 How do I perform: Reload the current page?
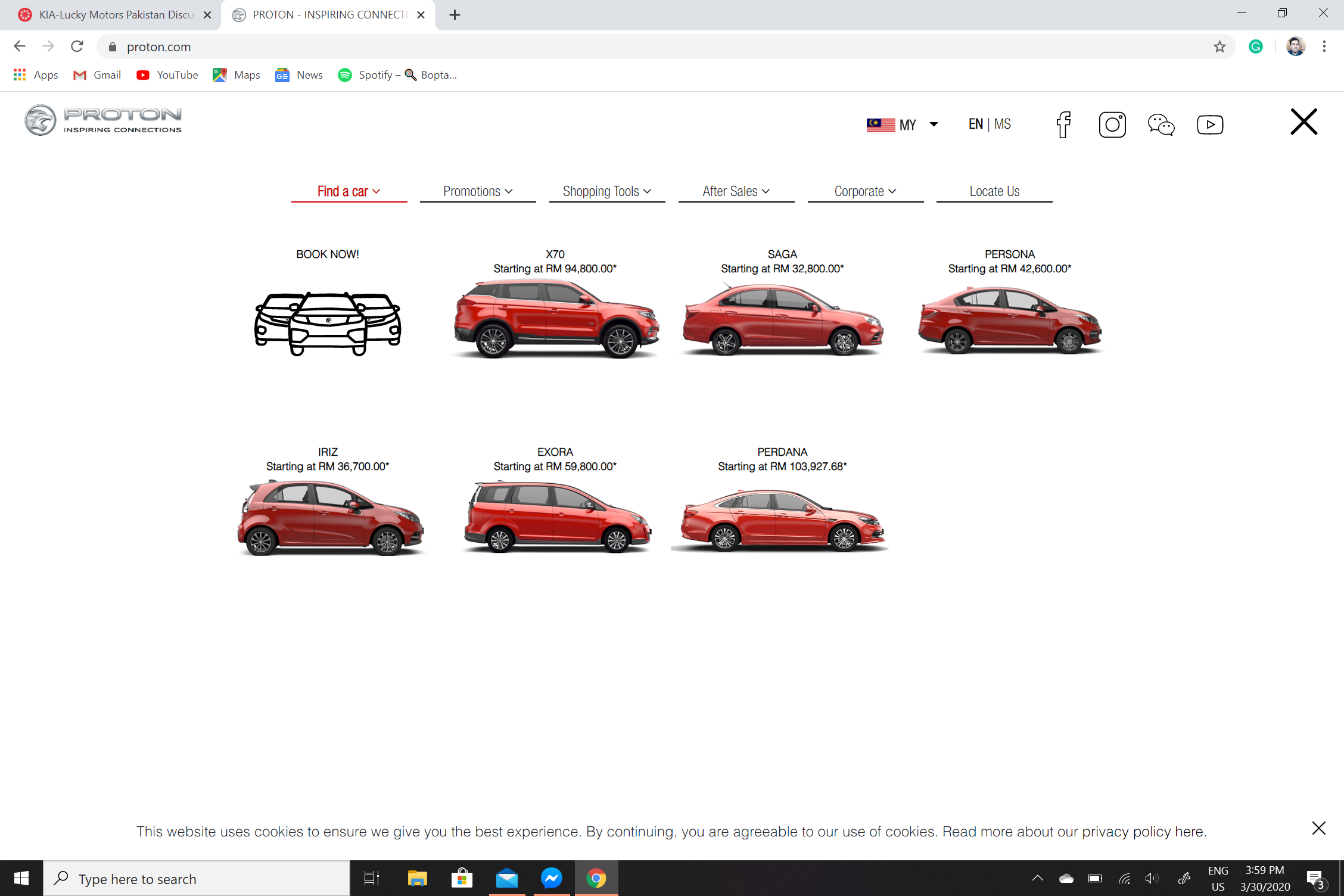(77, 46)
